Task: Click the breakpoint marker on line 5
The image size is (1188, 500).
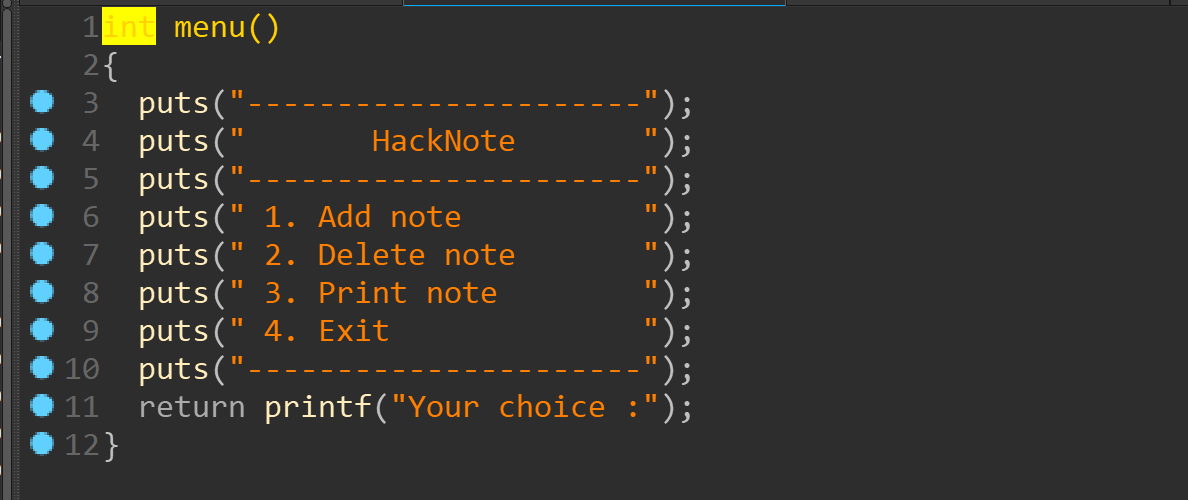Action: 42,177
